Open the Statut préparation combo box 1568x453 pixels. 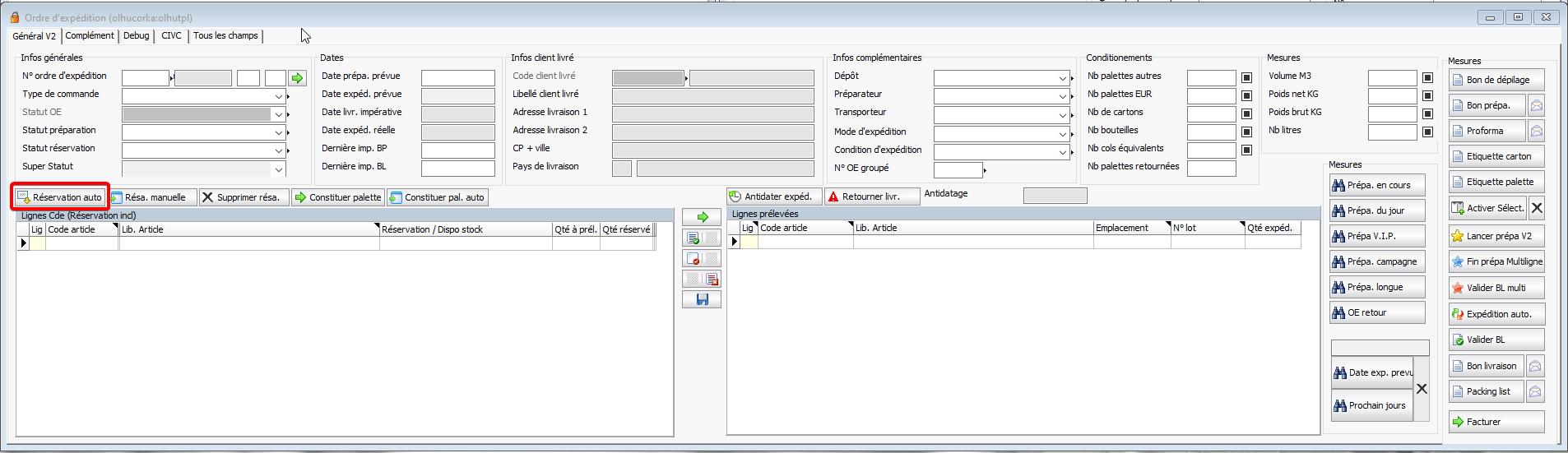[278, 132]
